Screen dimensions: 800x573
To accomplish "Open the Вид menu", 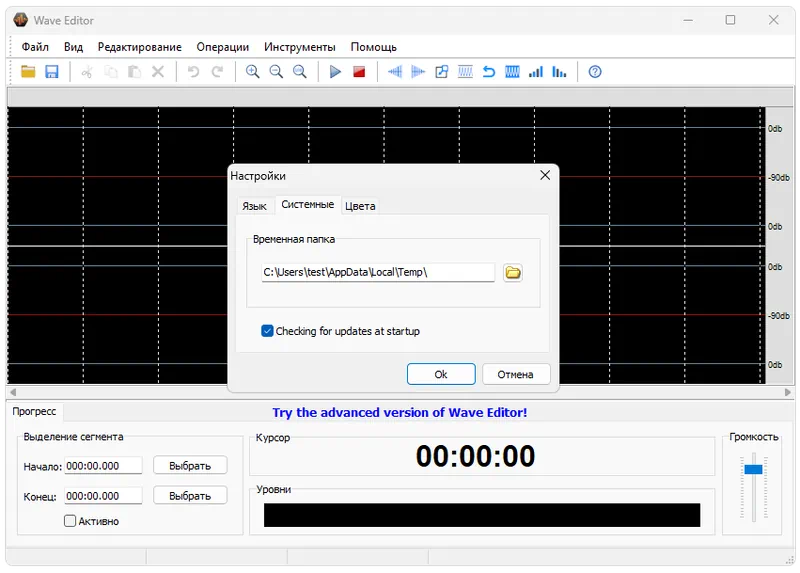I will (x=73, y=47).
